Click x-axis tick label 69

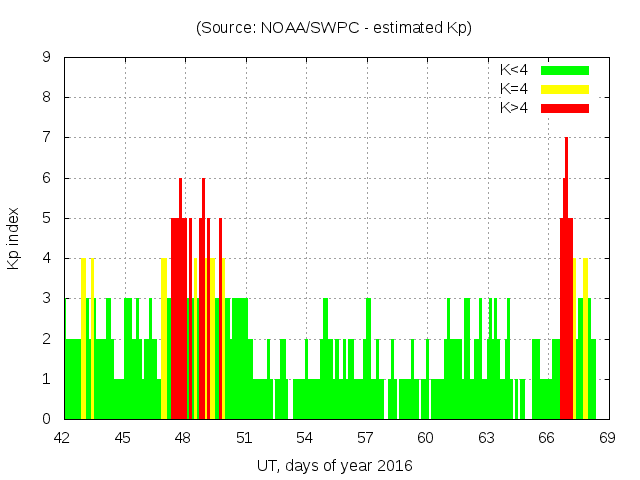[607, 437]
